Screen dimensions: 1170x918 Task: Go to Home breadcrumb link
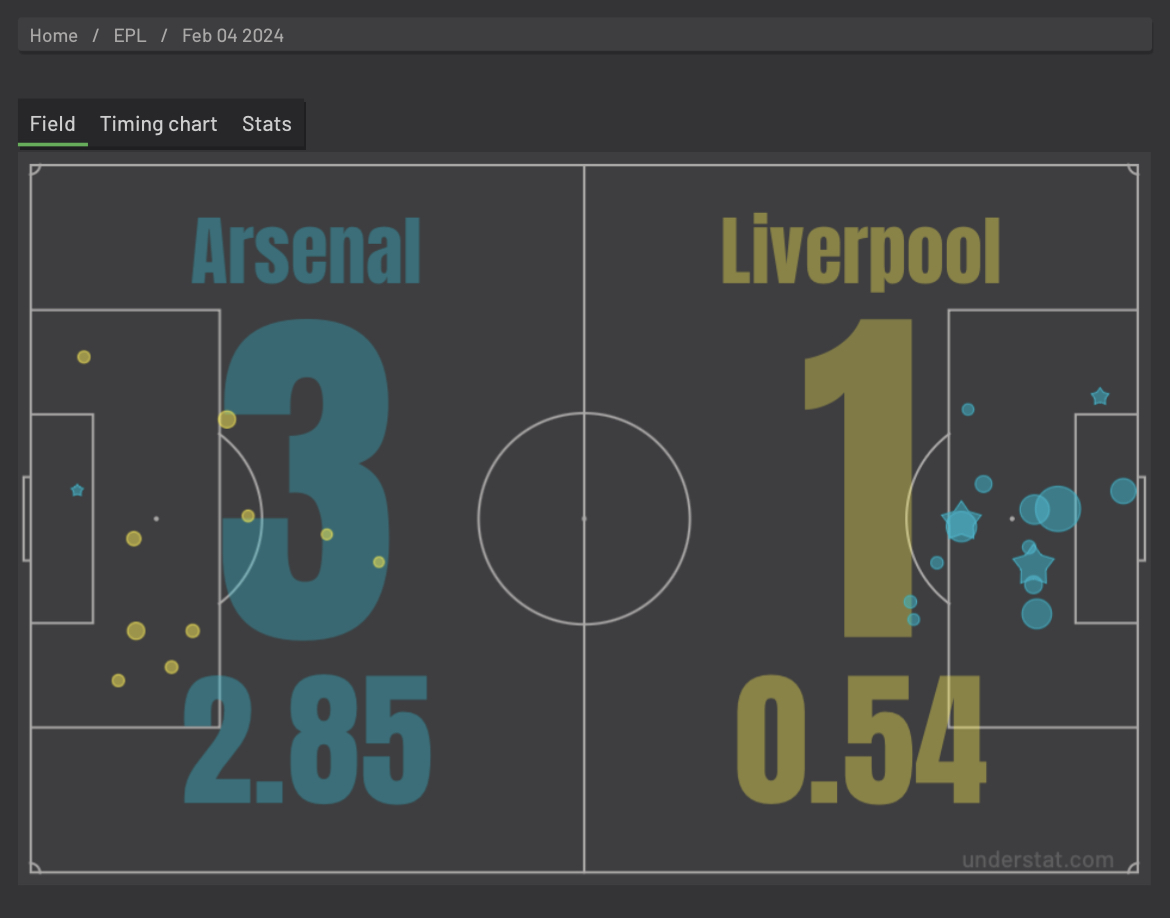point(54,36)
